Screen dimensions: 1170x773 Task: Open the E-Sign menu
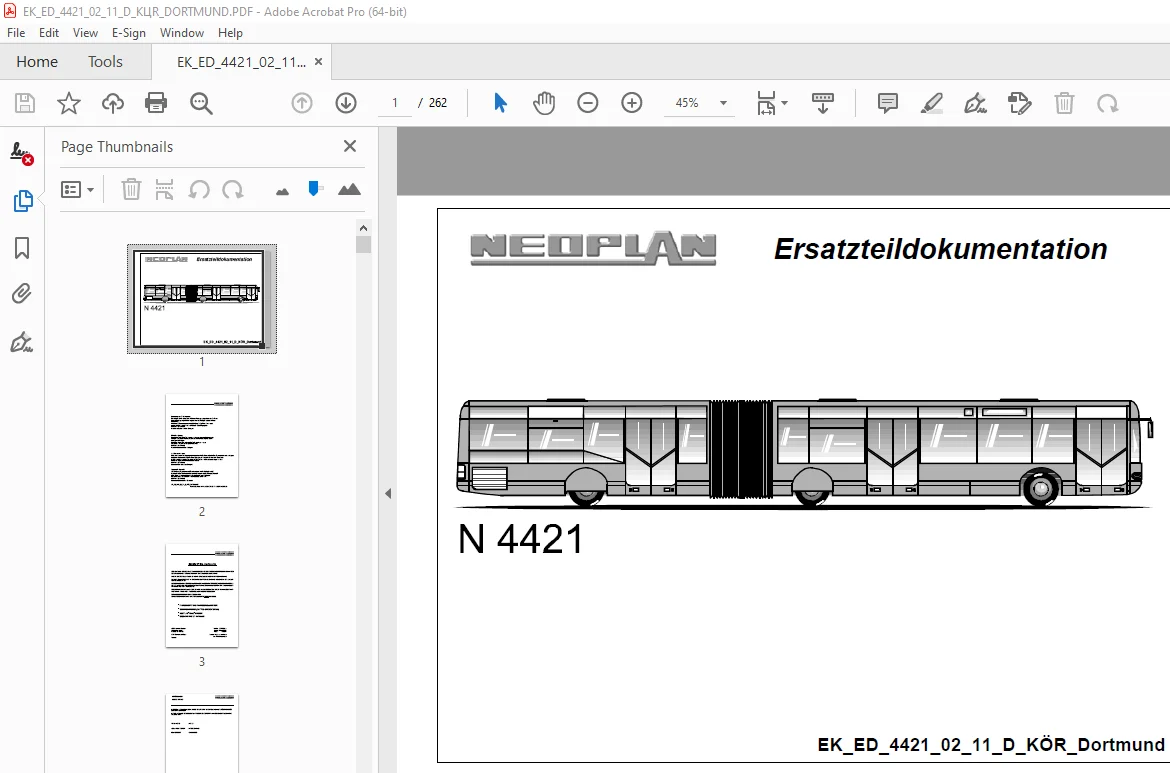[x=128, y=33]
